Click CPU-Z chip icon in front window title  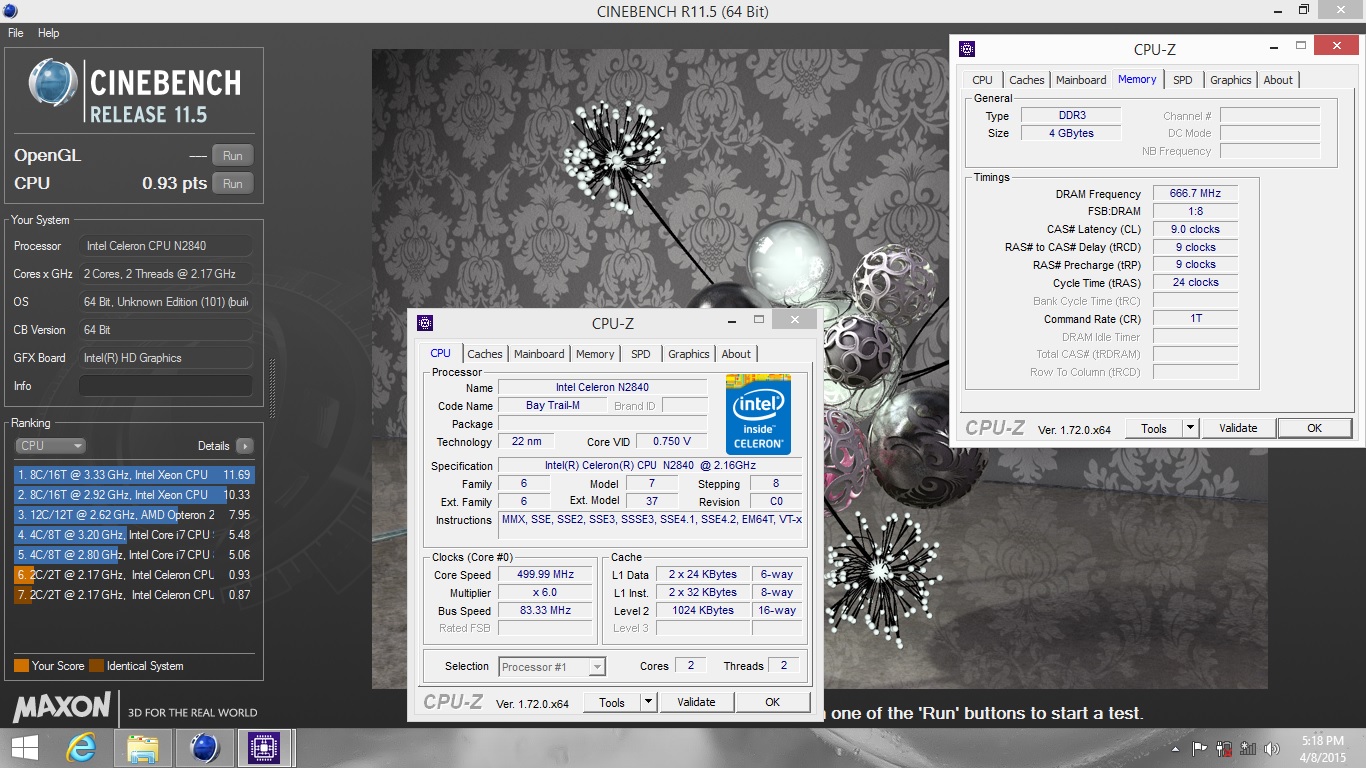click(x=425, y=323)
